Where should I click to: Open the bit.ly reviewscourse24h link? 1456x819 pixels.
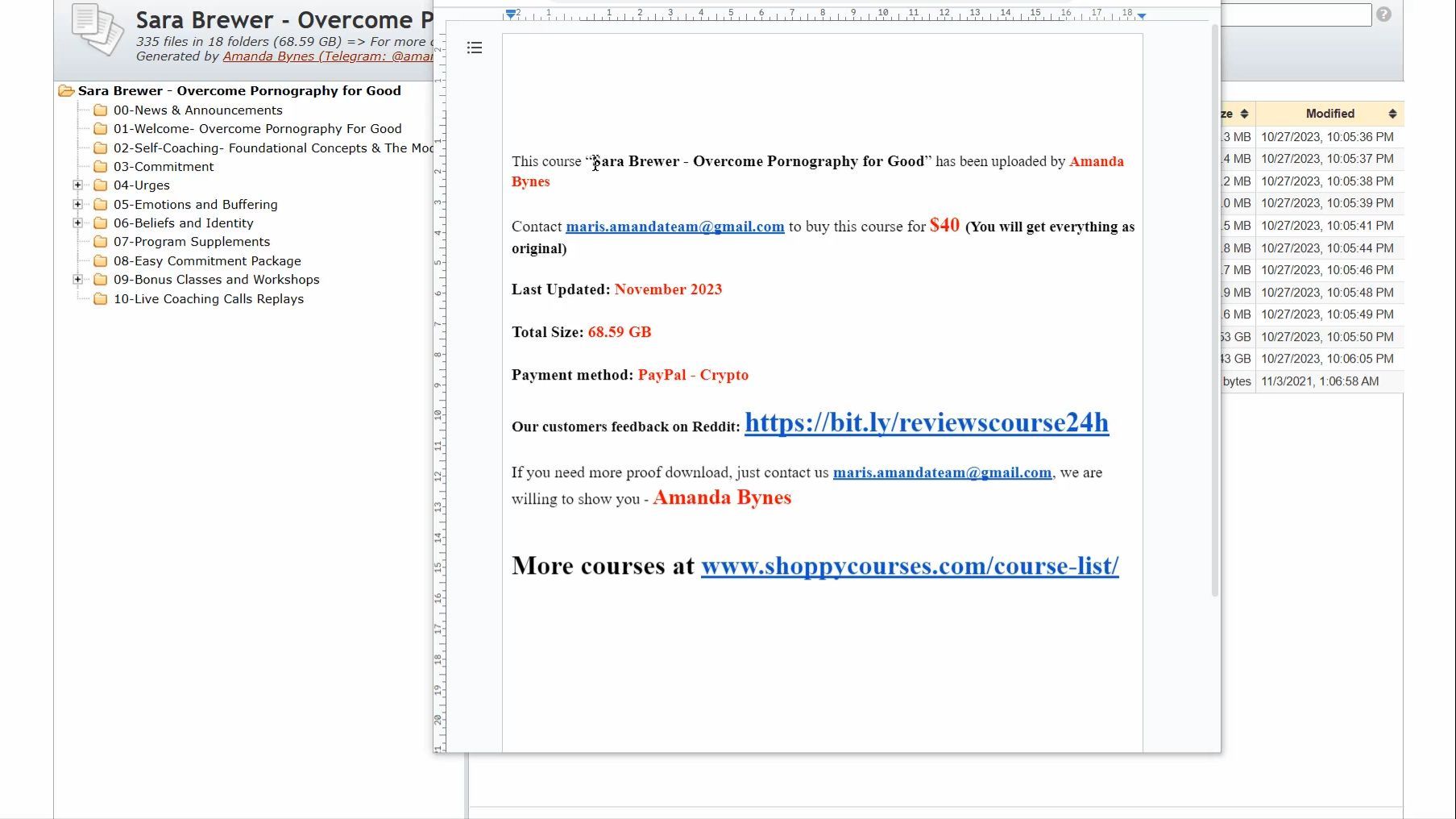coord(927,422)
